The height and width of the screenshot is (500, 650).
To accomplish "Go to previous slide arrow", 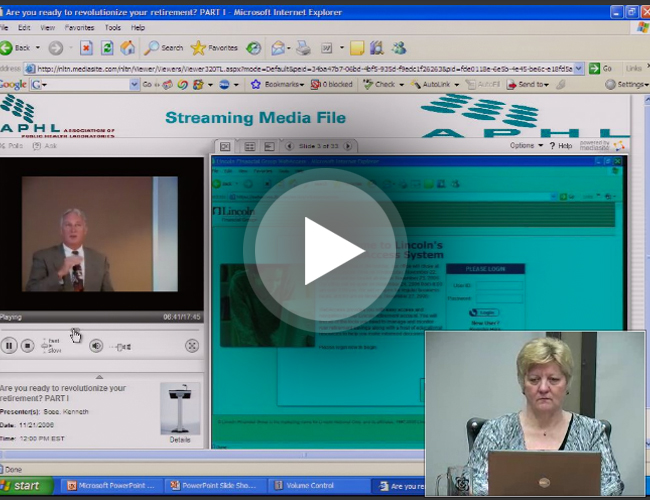I will pos(289,146).
